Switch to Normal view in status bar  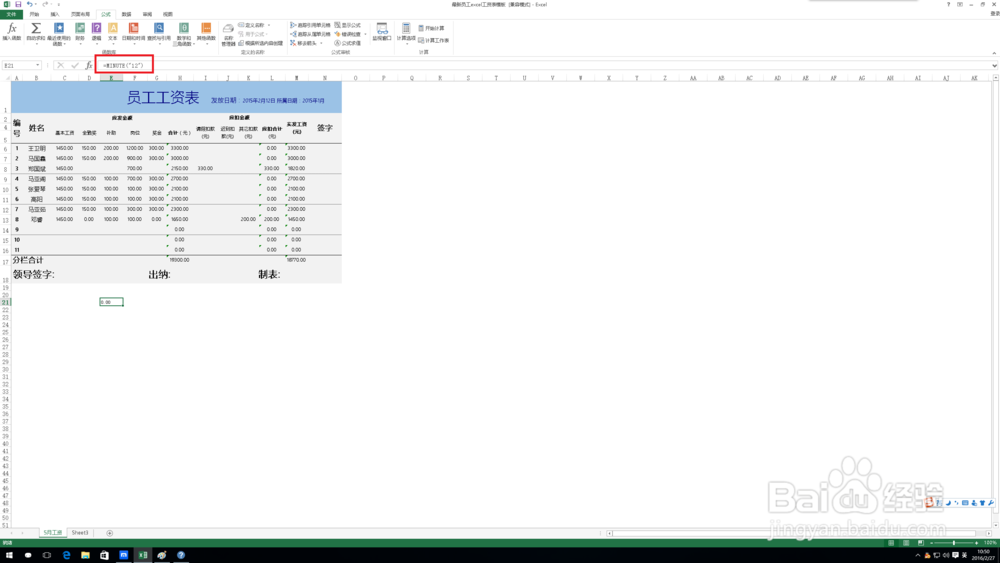(891, 543)
